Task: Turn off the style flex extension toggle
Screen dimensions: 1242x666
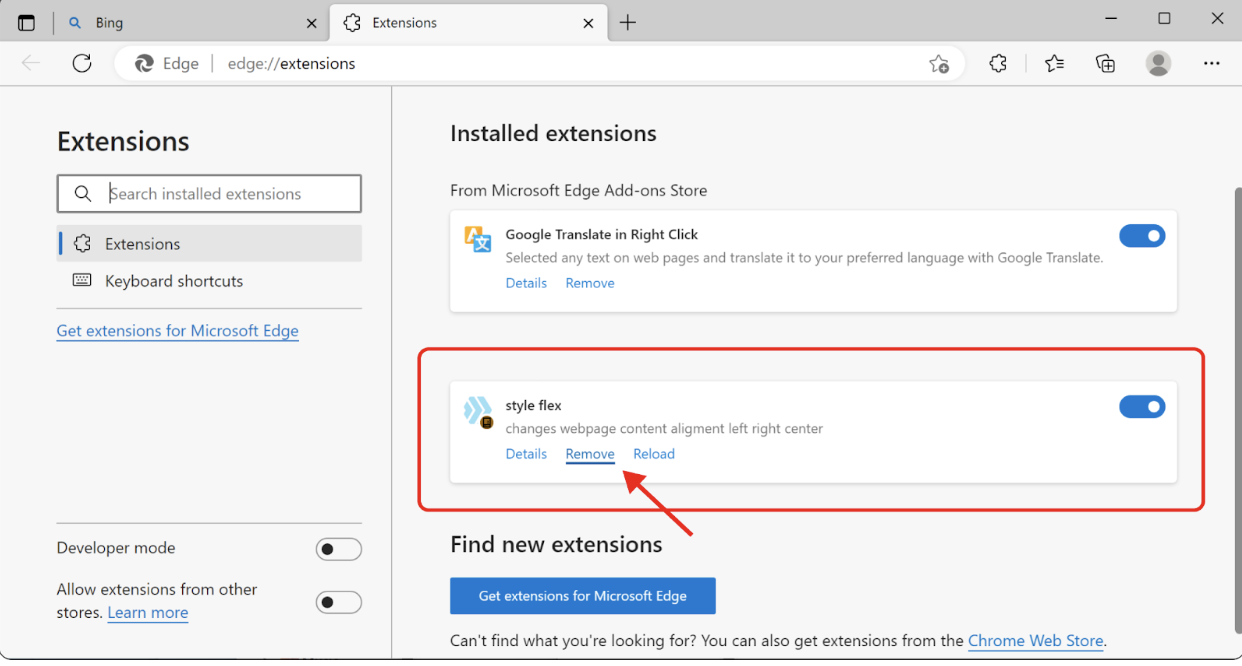Action: click(1142, 407)
